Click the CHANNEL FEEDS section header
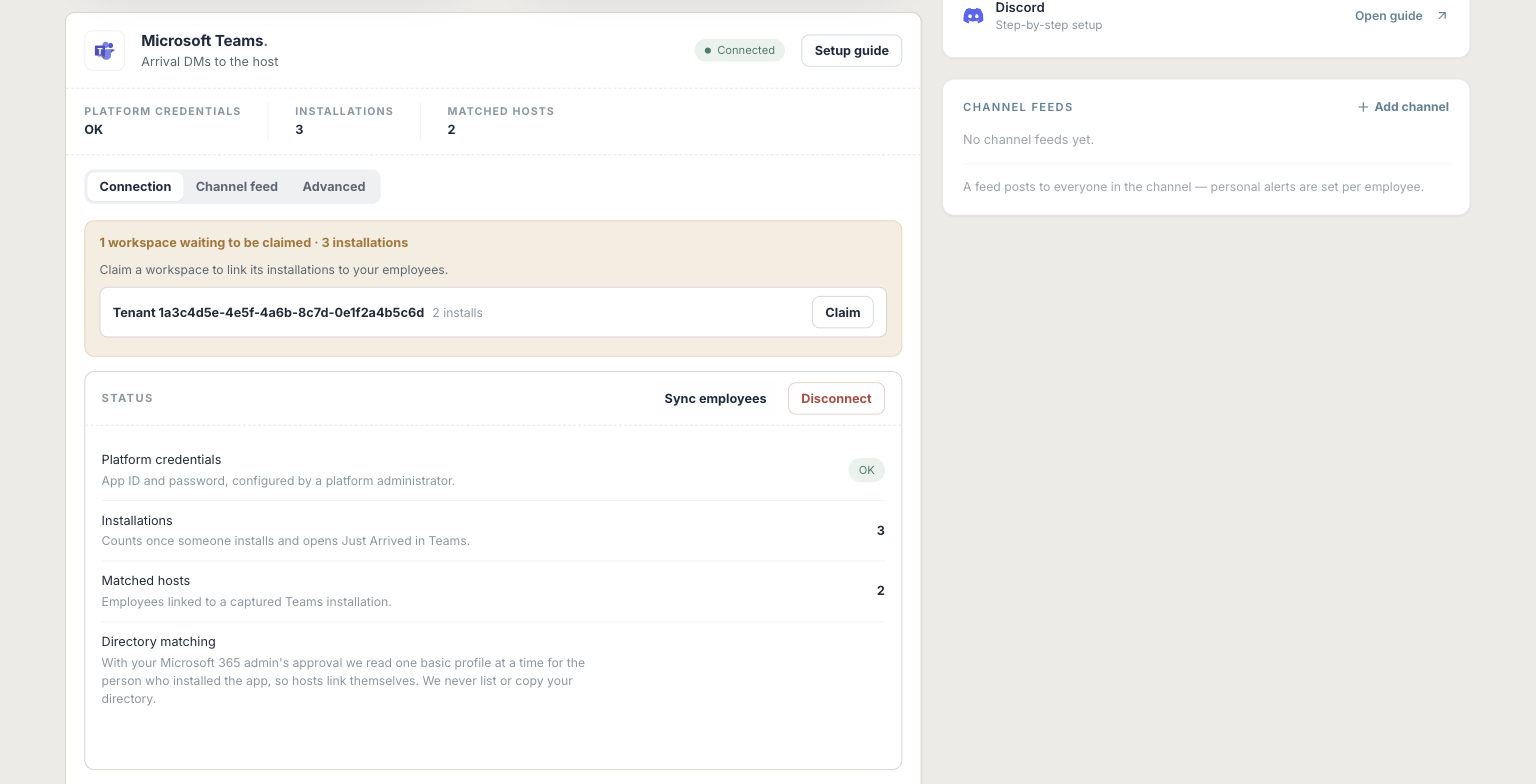 click(1018, 107)
